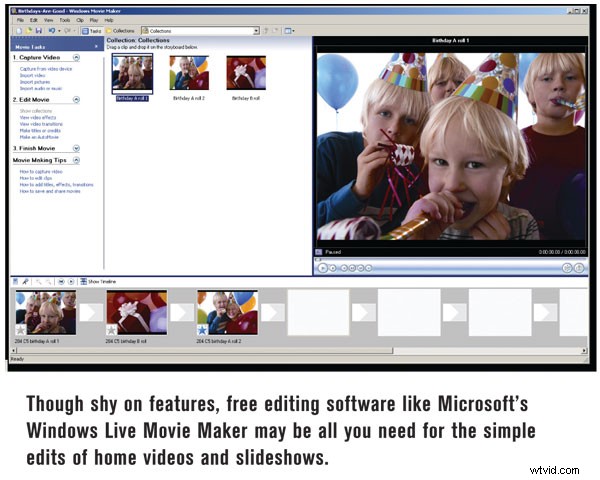Collapse the Movie Making Tips section
The width and height of the screenshot is (600, 480).
tap(76, 160)
